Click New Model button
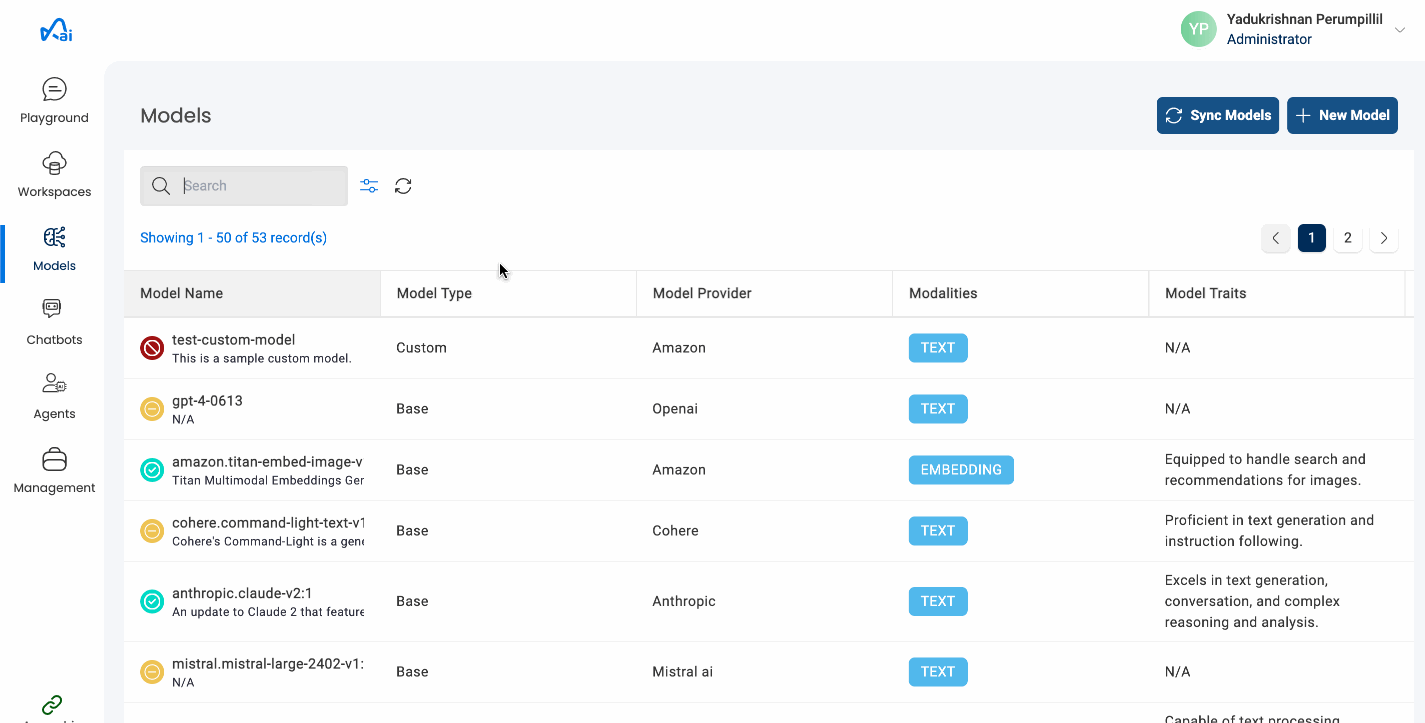 pyautogui.click(x=1342, y=115)
